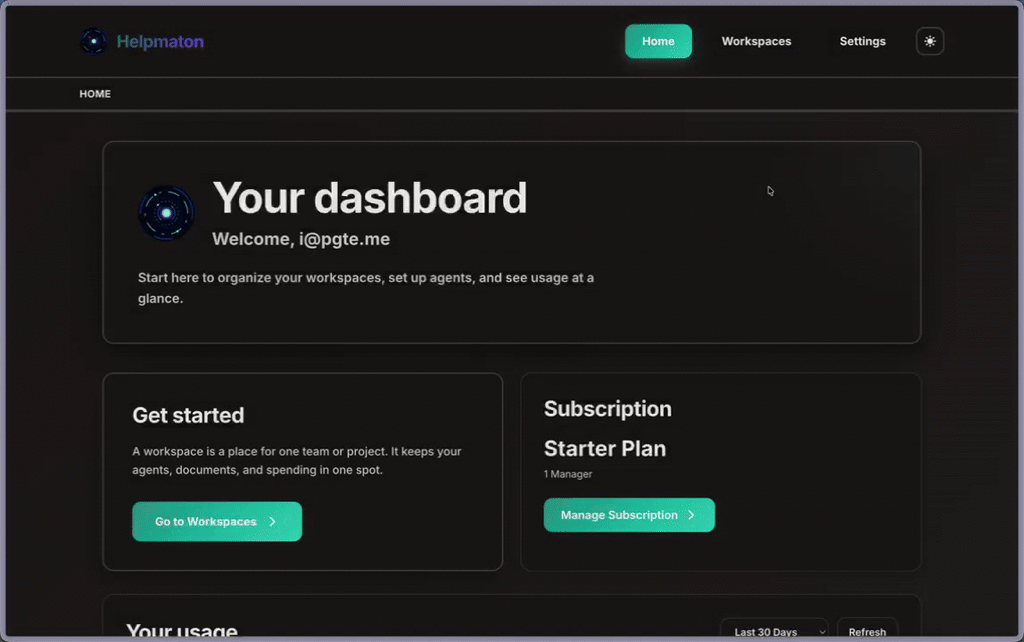This screenshot has height=642, width=1024.
Task: Click the 'Subscription' heading
Action: click(607, 409)
